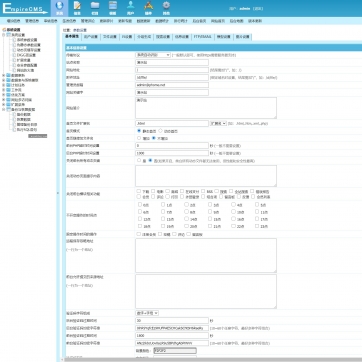Open the Column folder icon in header

[95, 7]
